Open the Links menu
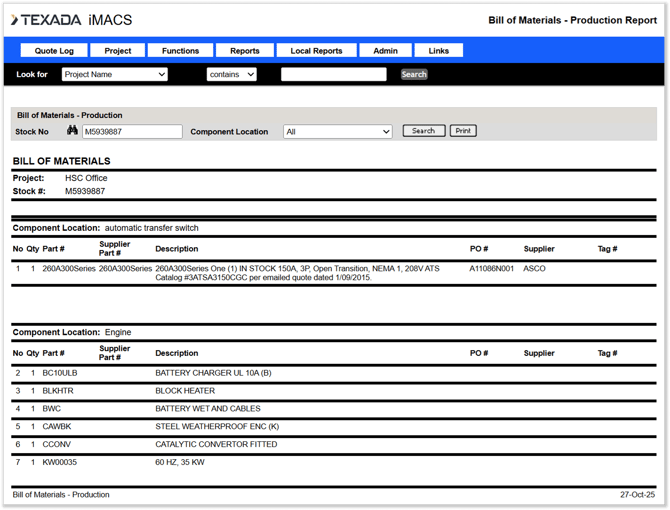 coord(438,51)
